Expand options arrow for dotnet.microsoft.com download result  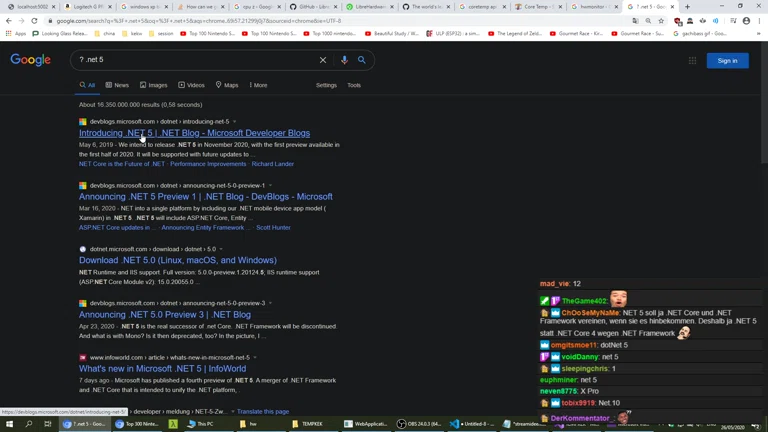point(221,249)
